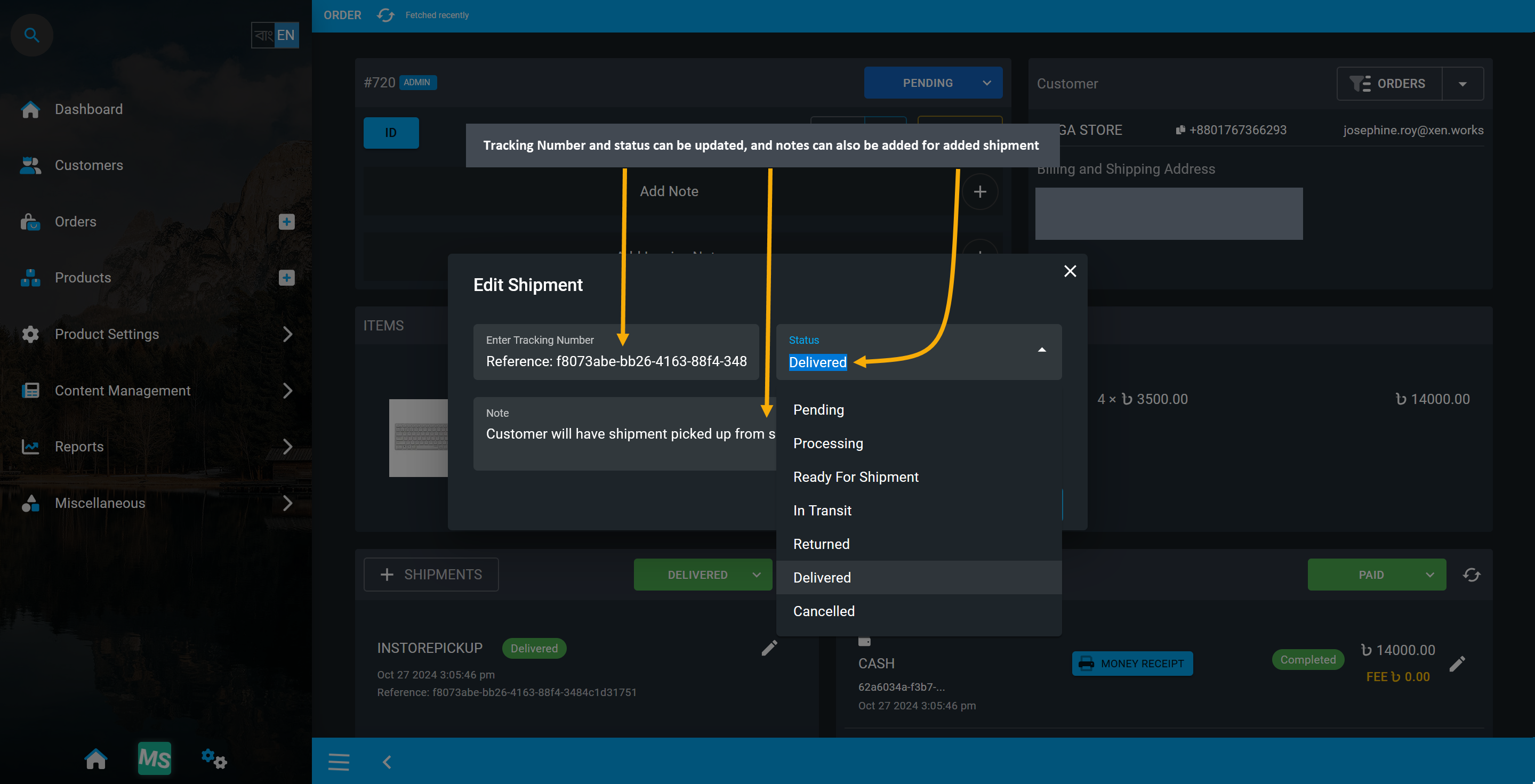Click the Products sidebar icon
The image size is (1535, 784).
(x=31, y=277)
